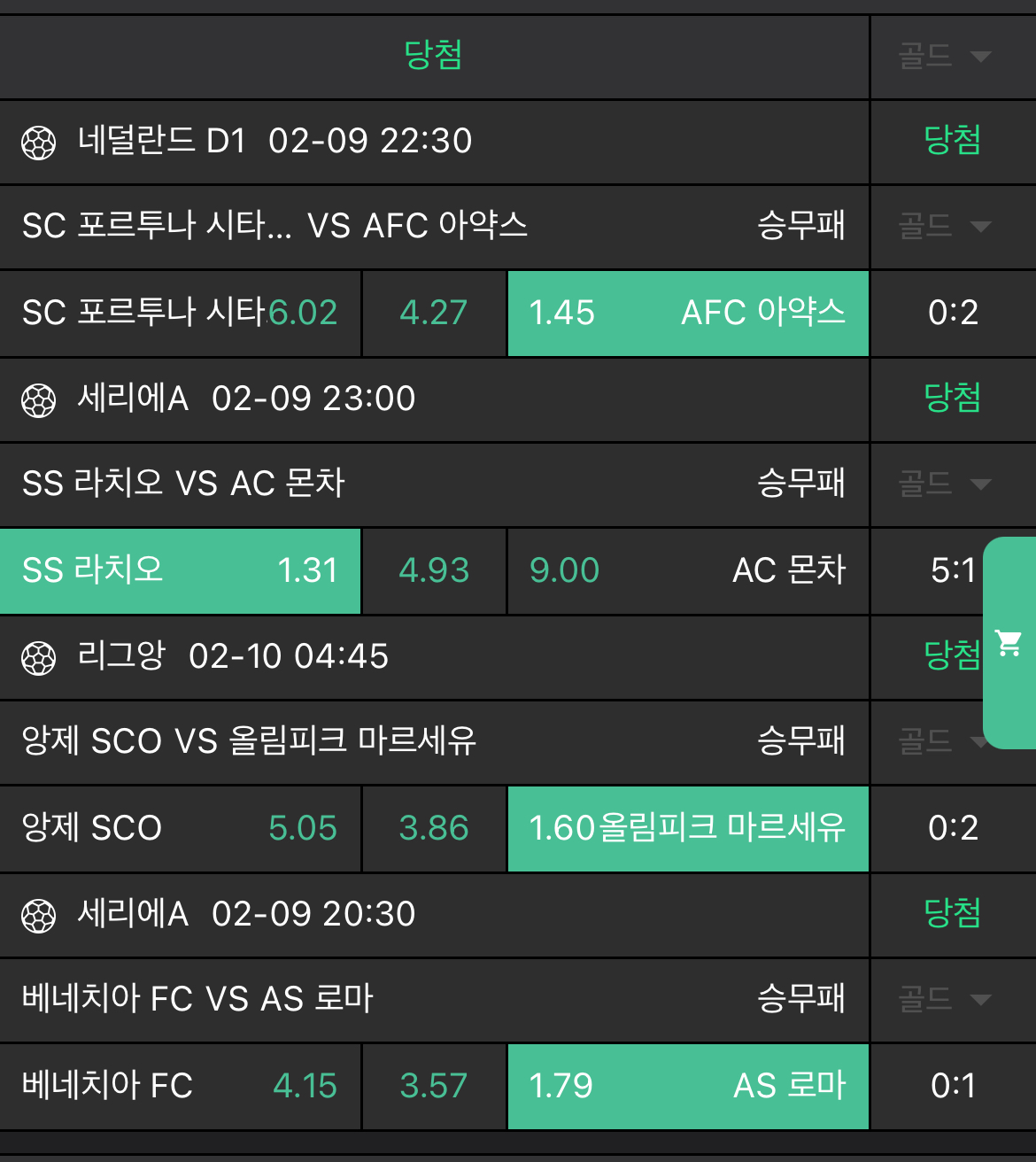
Task: Click the soccer ball icon beside 네덜란드 D1
Action: tap(39, 143)
